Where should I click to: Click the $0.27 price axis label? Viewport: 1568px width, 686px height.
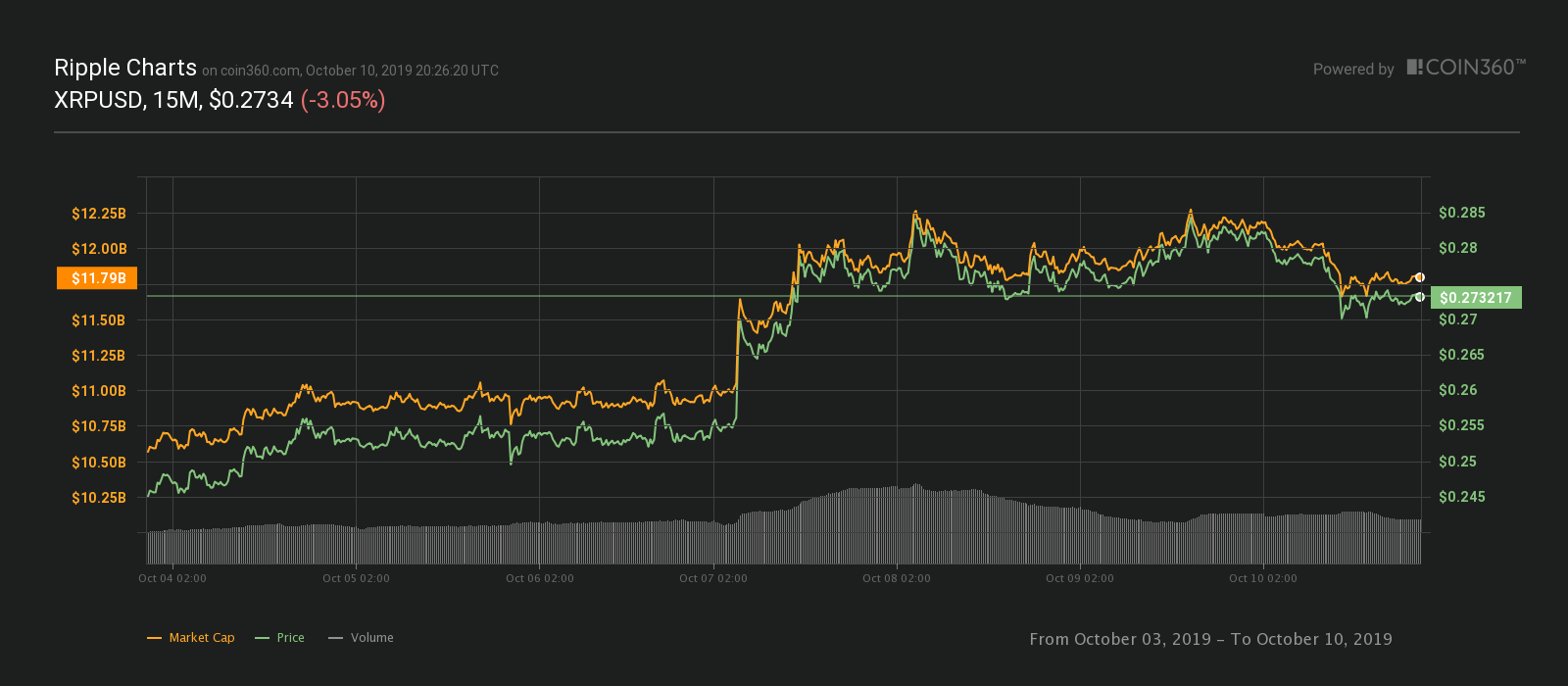tap(1458, 319)
